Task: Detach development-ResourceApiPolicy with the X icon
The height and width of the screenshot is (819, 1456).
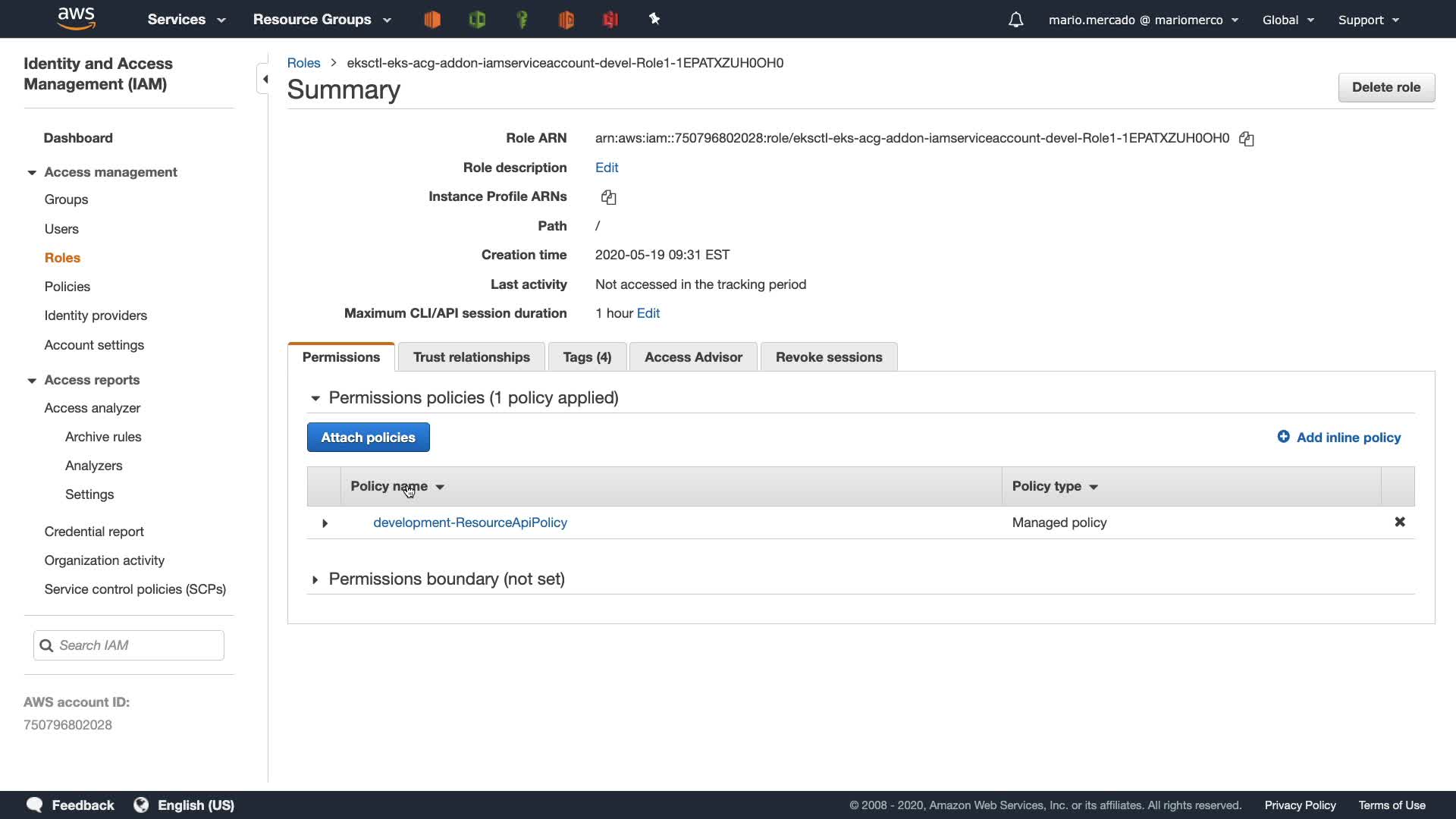Action: pos(1399,522)
